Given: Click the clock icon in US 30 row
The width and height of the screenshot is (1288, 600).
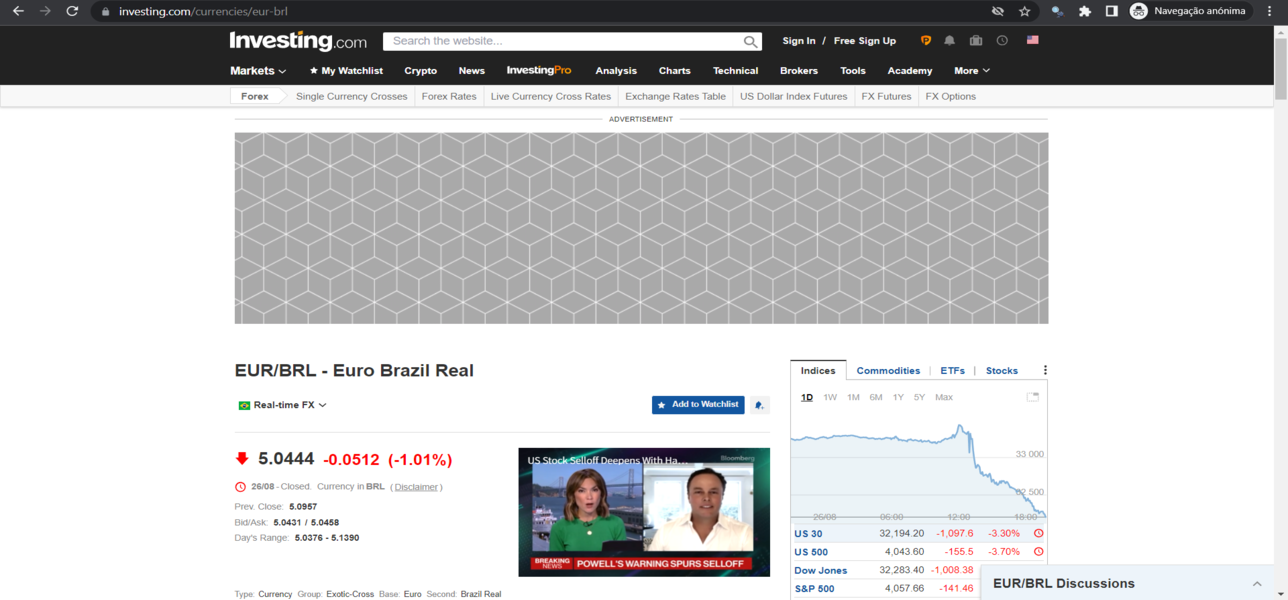Looking at the screenshot, I should click(1039, 534).
